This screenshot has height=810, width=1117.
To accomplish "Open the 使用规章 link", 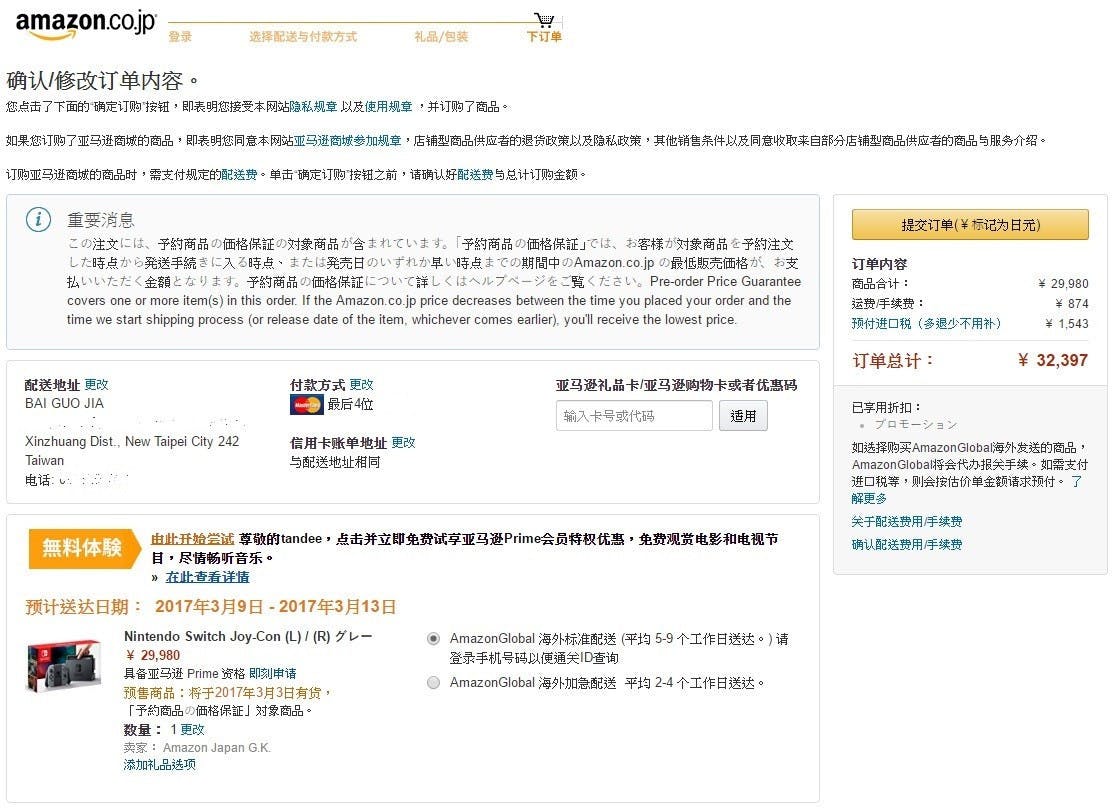I will coord(388,107).
